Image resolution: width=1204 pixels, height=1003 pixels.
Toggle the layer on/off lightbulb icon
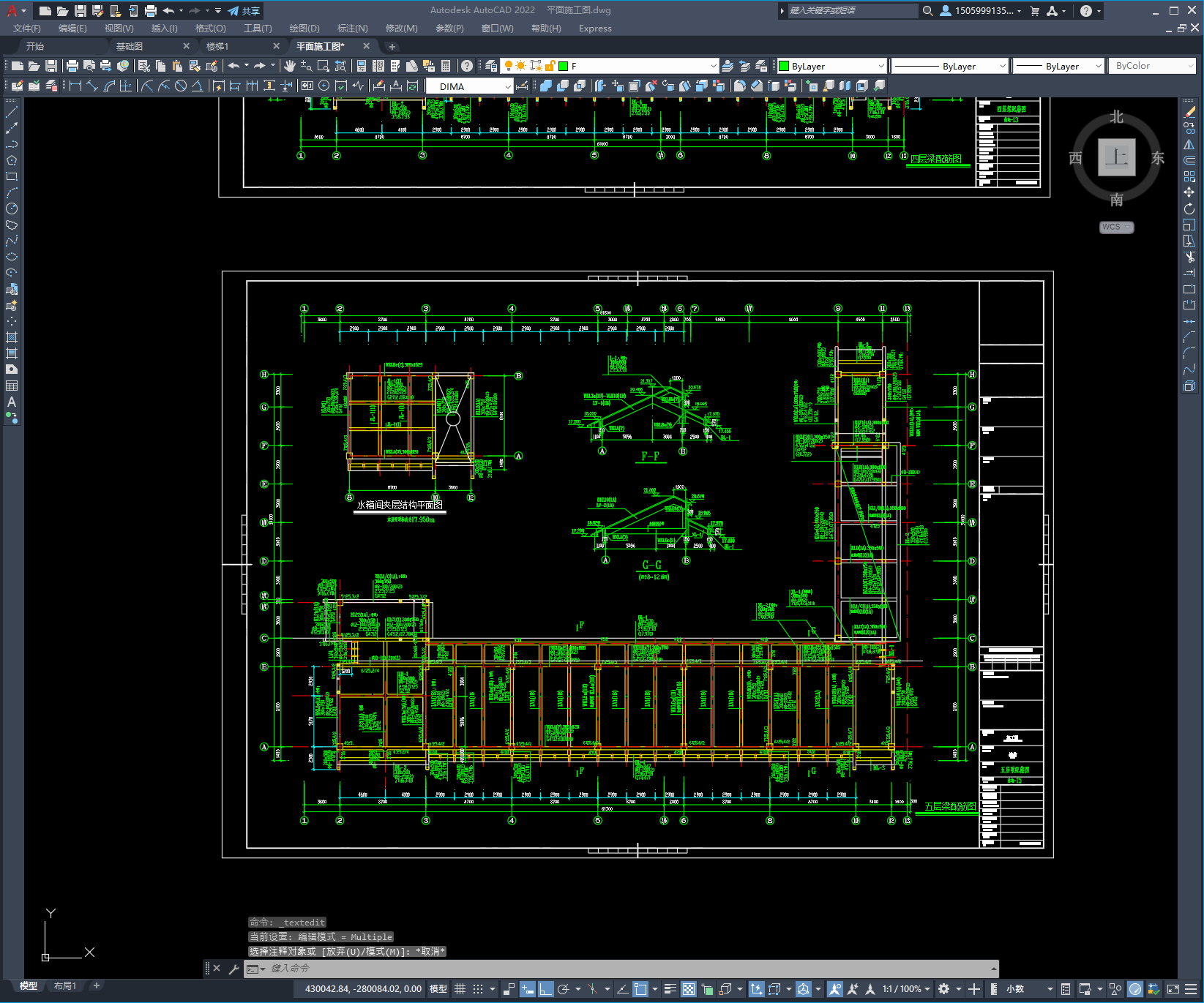point(508,66)
